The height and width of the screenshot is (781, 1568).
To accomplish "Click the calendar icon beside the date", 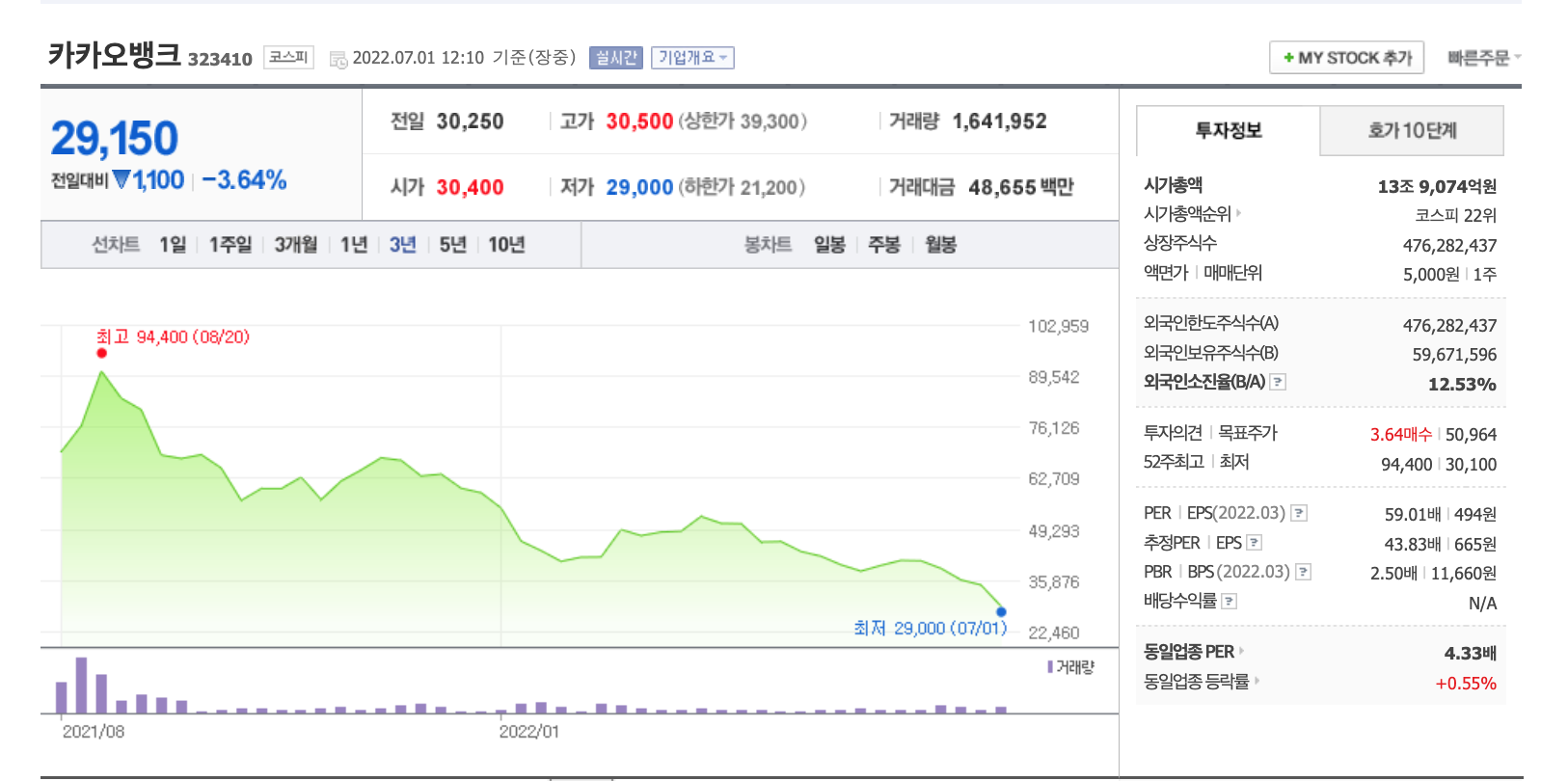I will pos(338,59).
